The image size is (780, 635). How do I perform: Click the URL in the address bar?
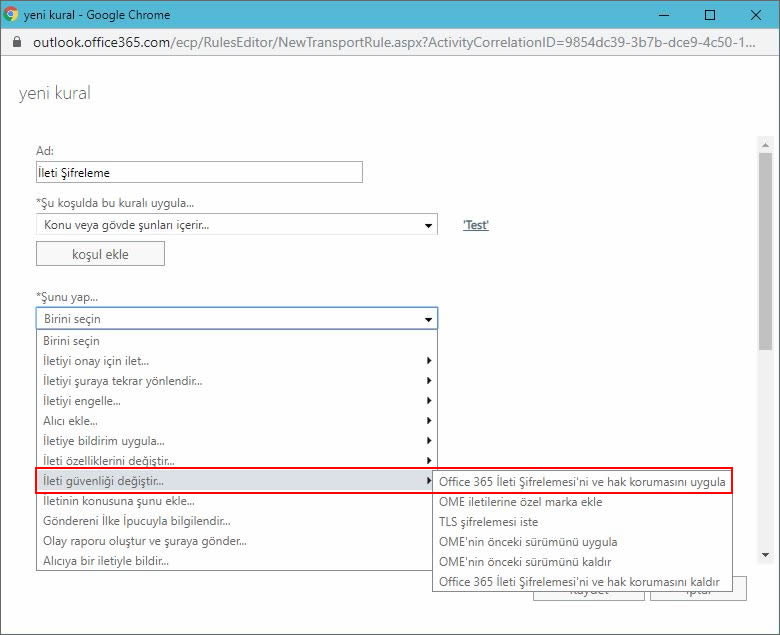pos(394,42)
